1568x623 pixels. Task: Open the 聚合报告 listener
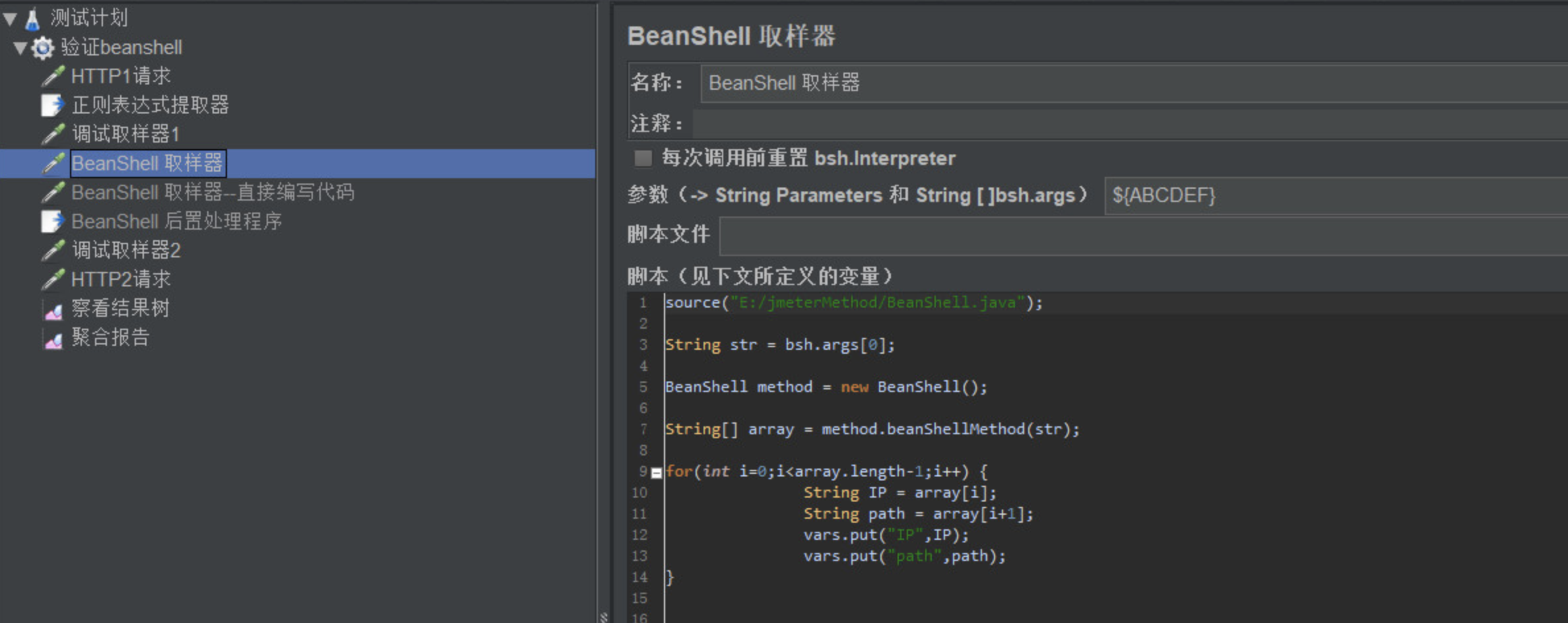click(110, 338)
